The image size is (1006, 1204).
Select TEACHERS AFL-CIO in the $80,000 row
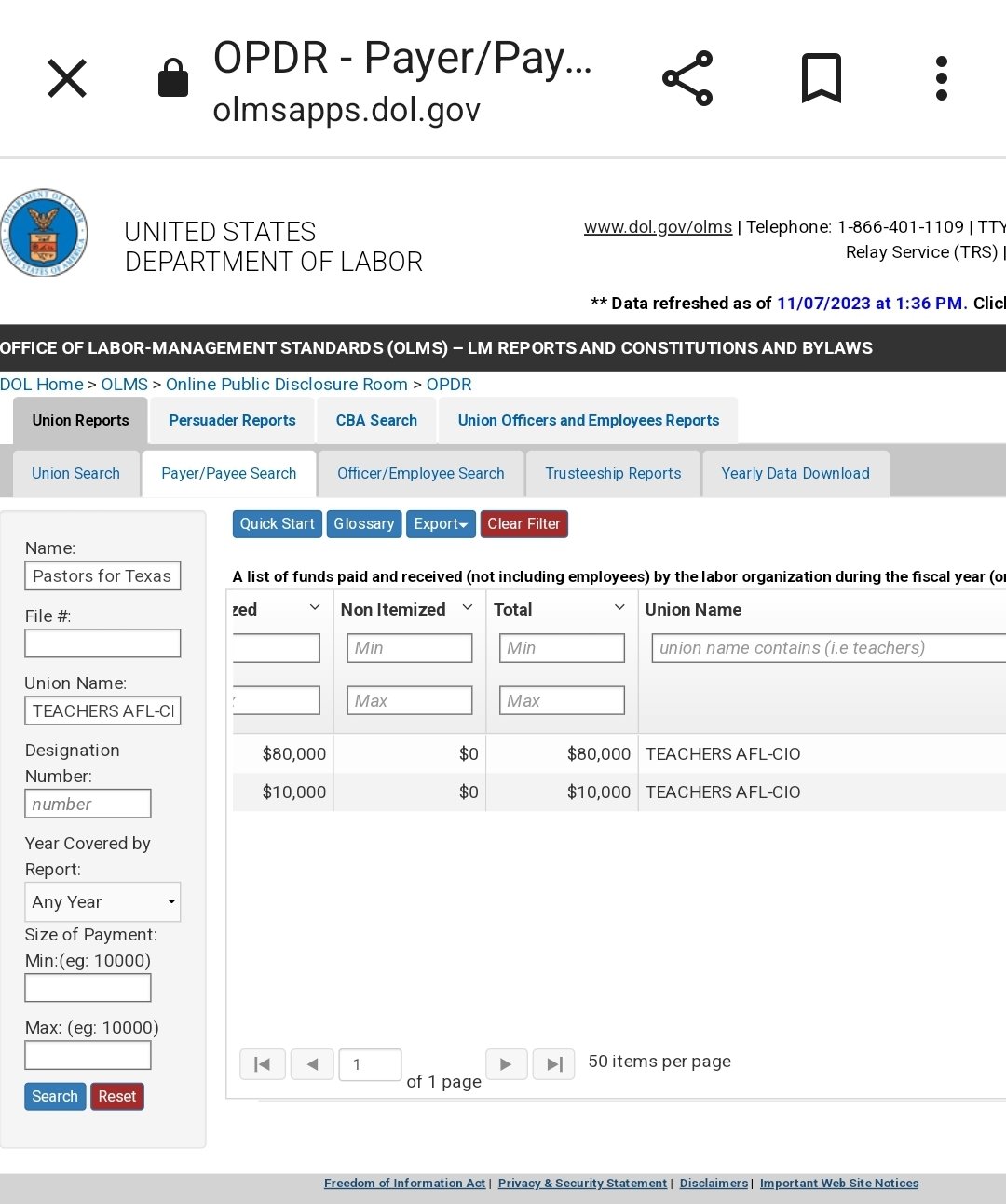pyautogui.click(x=723, y=754)
